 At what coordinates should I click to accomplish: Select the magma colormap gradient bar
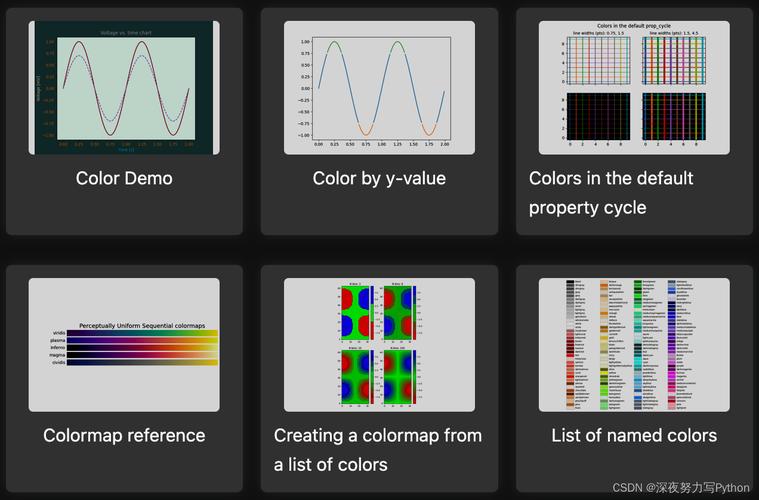pos(142,355)
